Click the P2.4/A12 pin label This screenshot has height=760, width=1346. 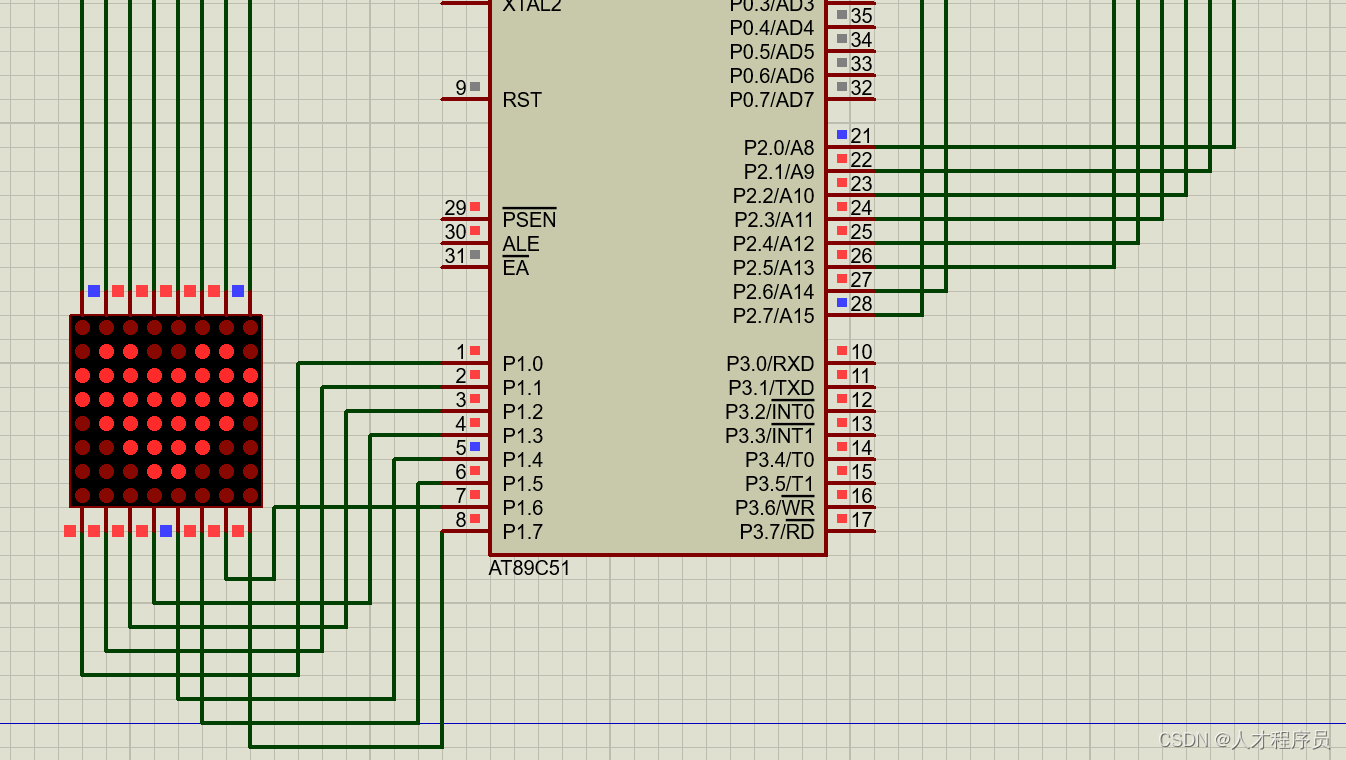pos(774,244)
